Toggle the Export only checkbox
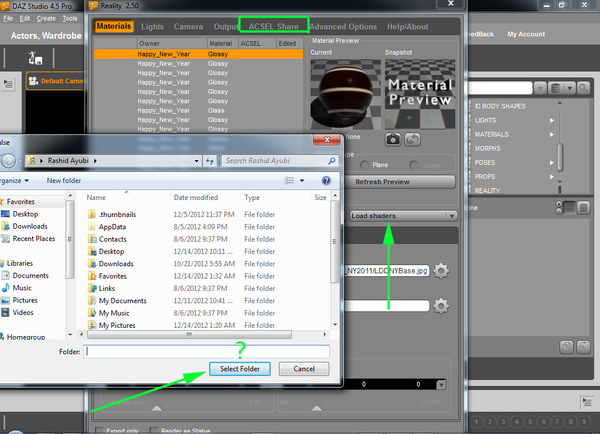600x434 pixels. (99, 430)
